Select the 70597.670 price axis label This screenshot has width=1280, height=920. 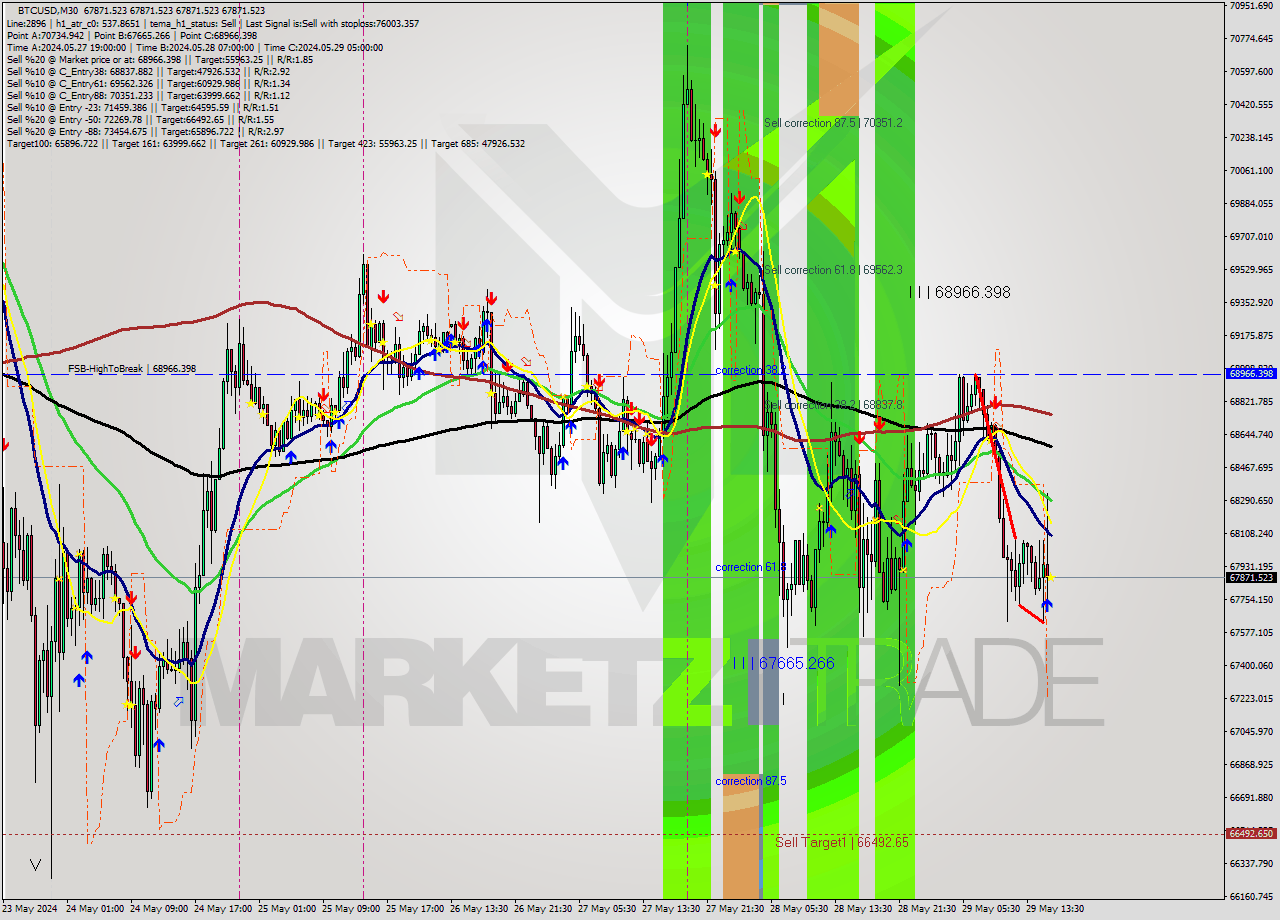pyautogui.click(x=1251, y=72)
